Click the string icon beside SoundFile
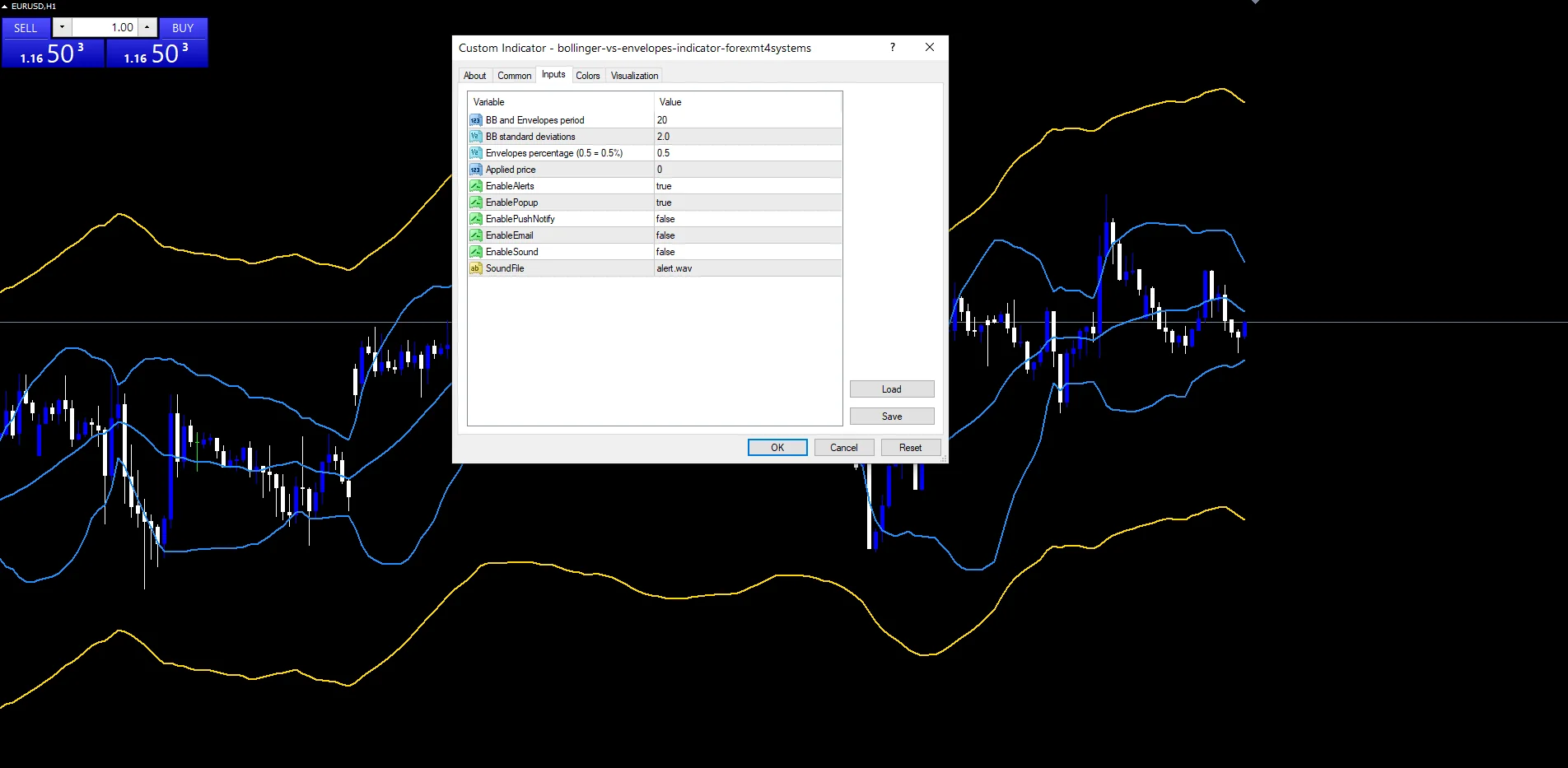The width and height of the screenshot is (1568, 768). [475, 268]
